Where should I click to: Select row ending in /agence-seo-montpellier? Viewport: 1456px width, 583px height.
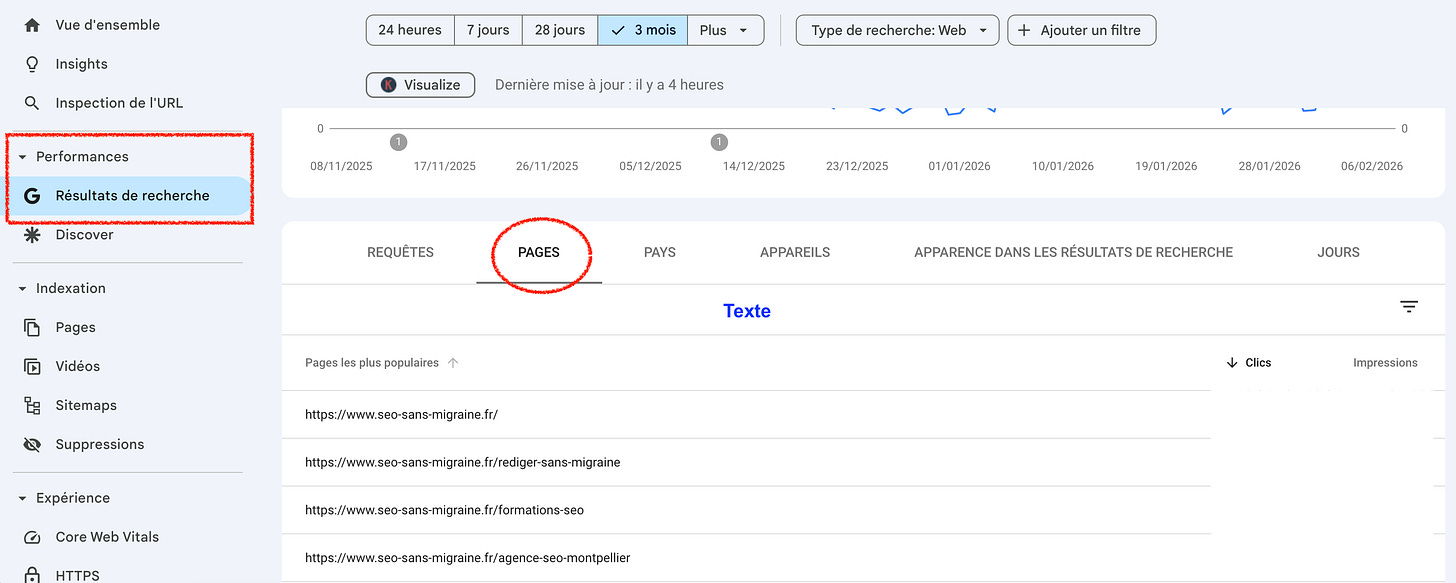coord(746,558)
